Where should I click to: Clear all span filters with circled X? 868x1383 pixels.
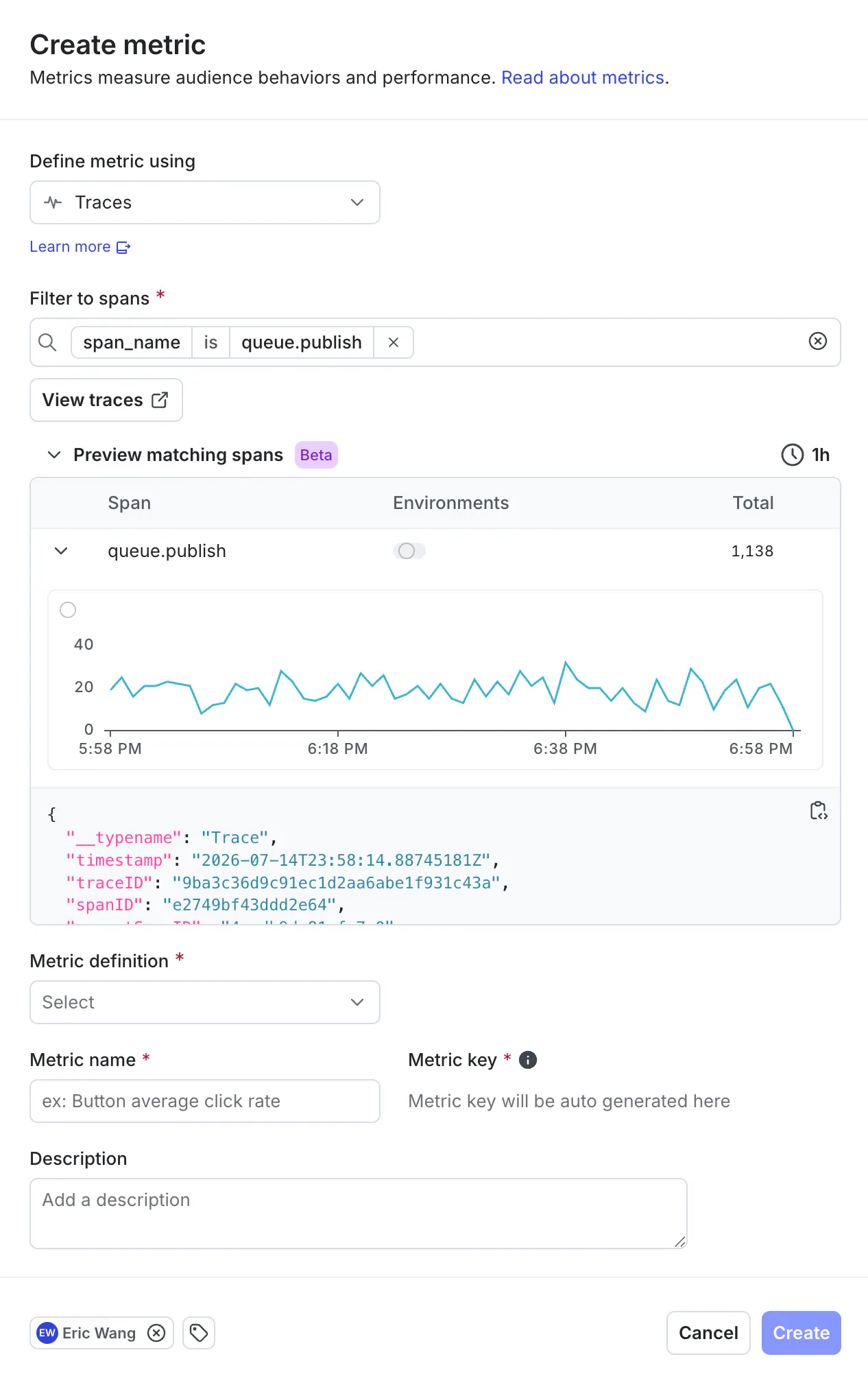(x=818, y=341)
